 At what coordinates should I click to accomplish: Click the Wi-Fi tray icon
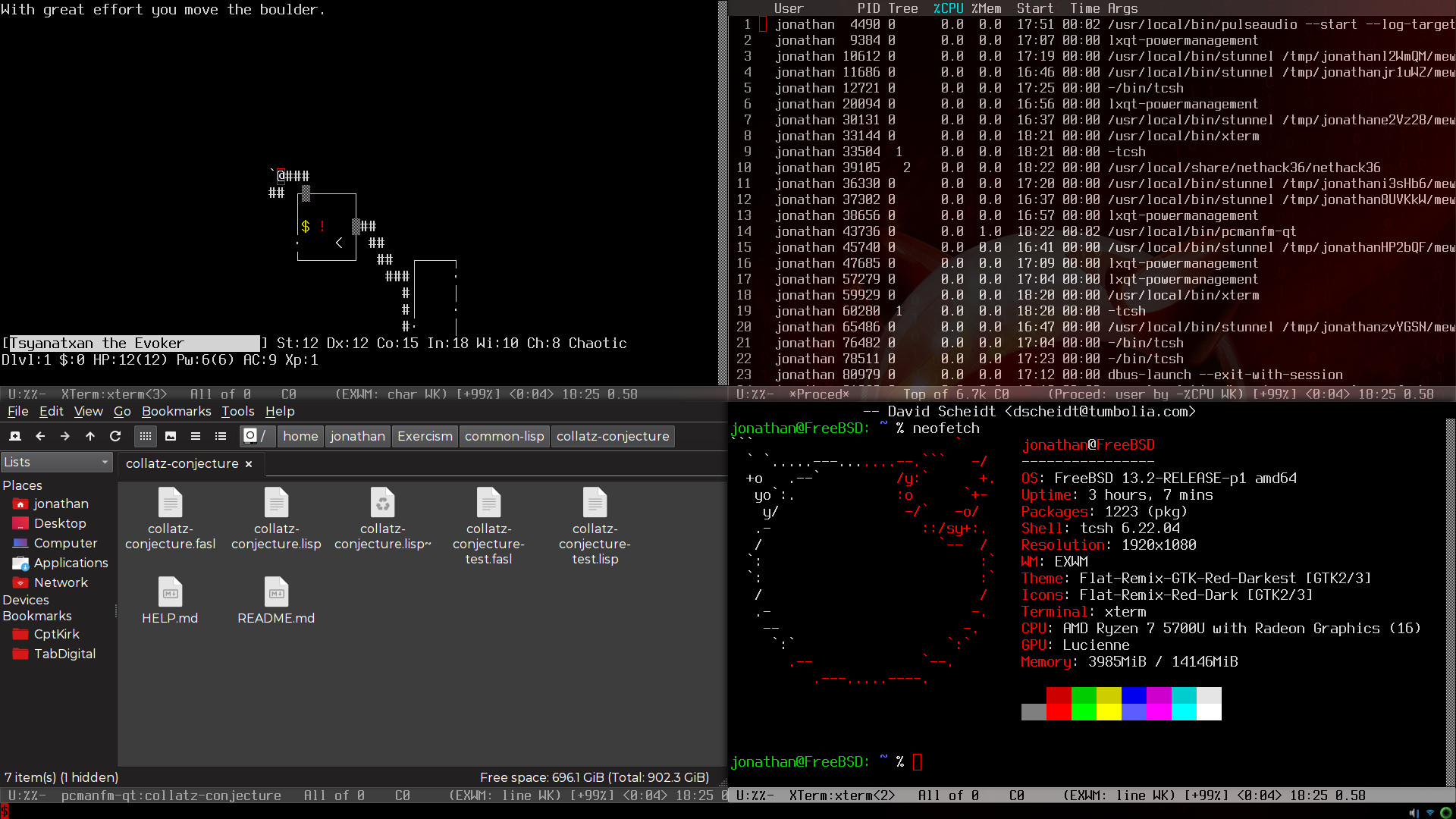pyautogui.click(x=1430, y=812)
